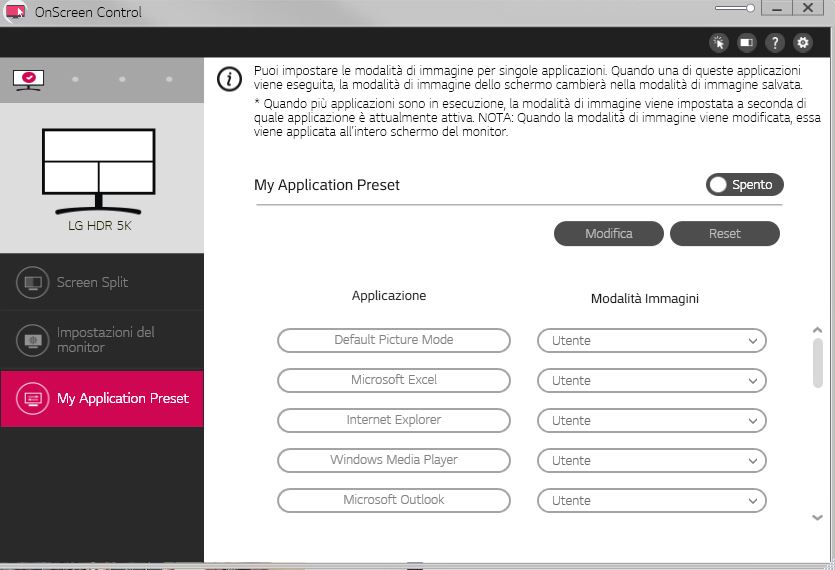Viewport: 835px width, 570px height.
Task: Open settings gear icon
Action: point(803,42)
